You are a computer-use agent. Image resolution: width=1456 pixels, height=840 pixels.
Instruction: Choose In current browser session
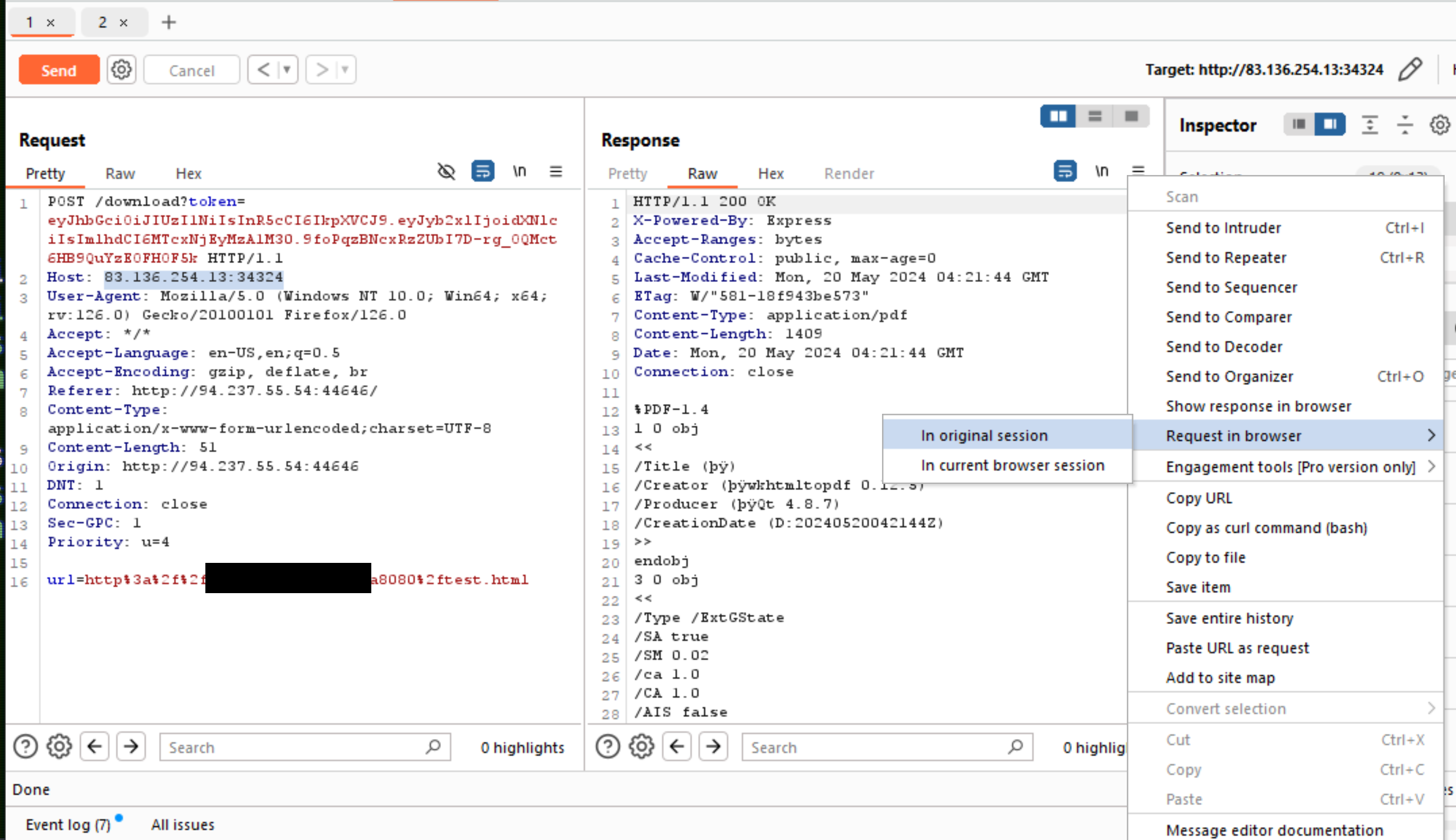pos(1012,466)
